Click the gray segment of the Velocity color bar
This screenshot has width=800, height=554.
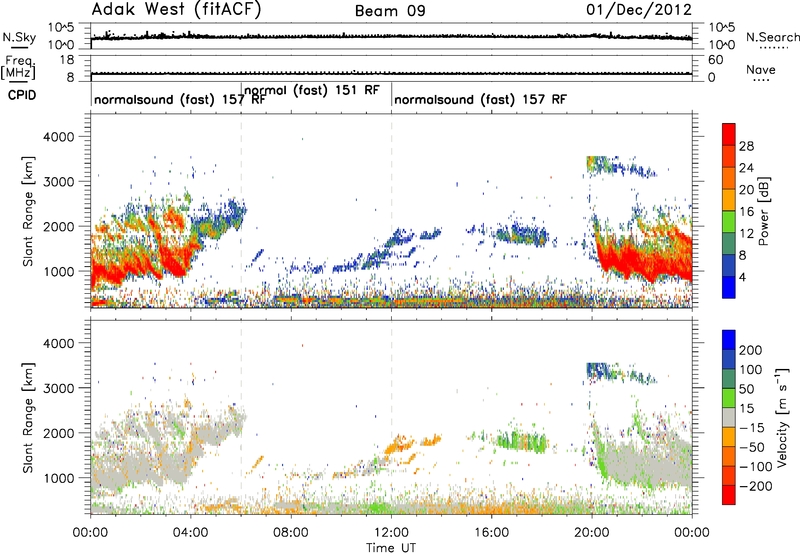[x=729, y=418]
